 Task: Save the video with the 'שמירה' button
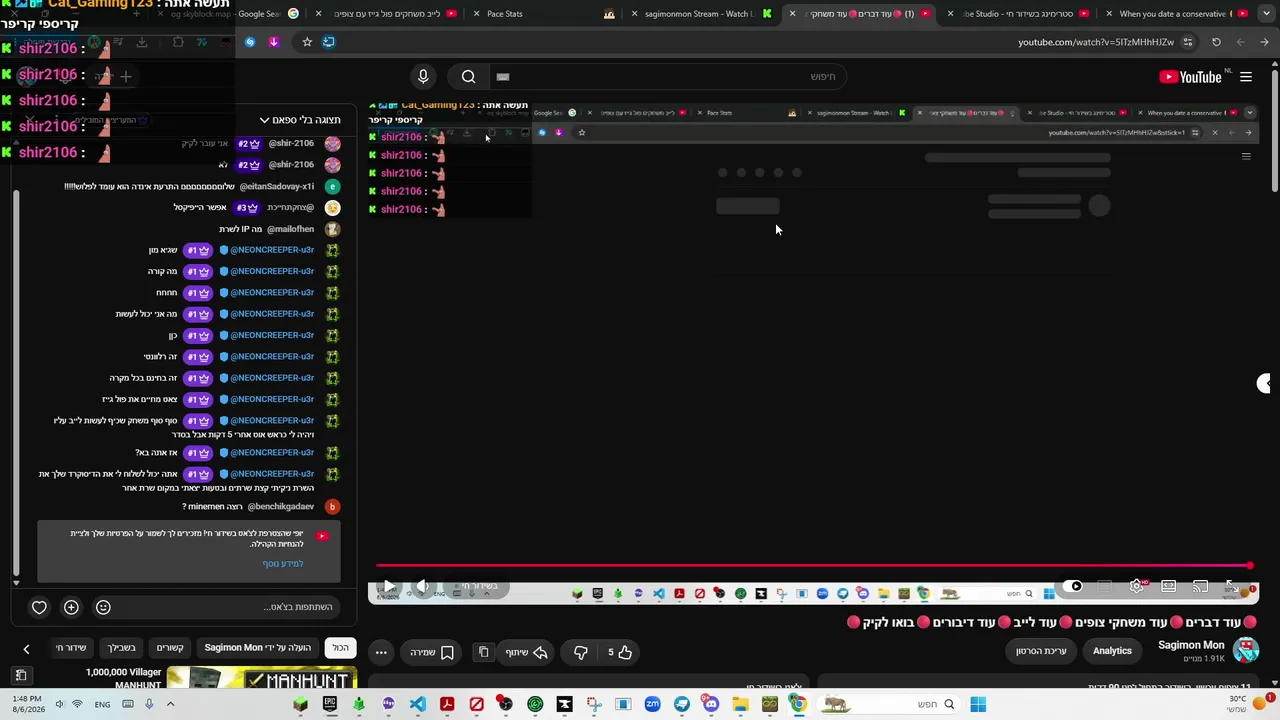(x=432, y=652)
